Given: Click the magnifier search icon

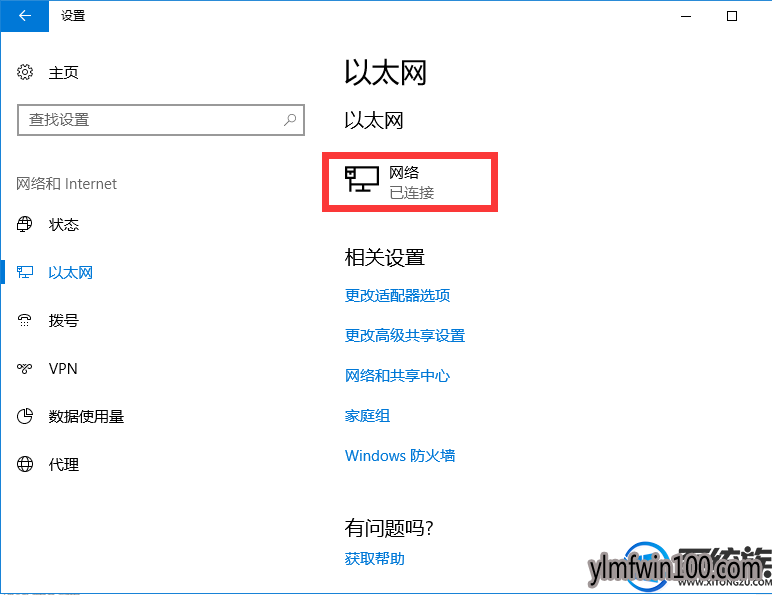Looking at the screenshot, I should point(290,120).
